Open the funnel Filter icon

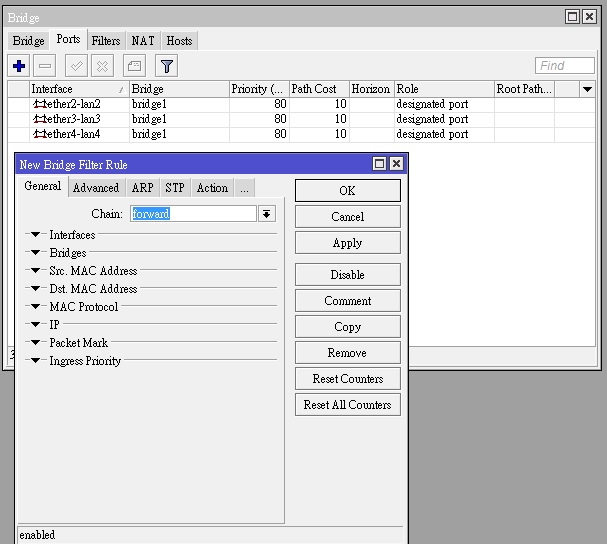166,66
